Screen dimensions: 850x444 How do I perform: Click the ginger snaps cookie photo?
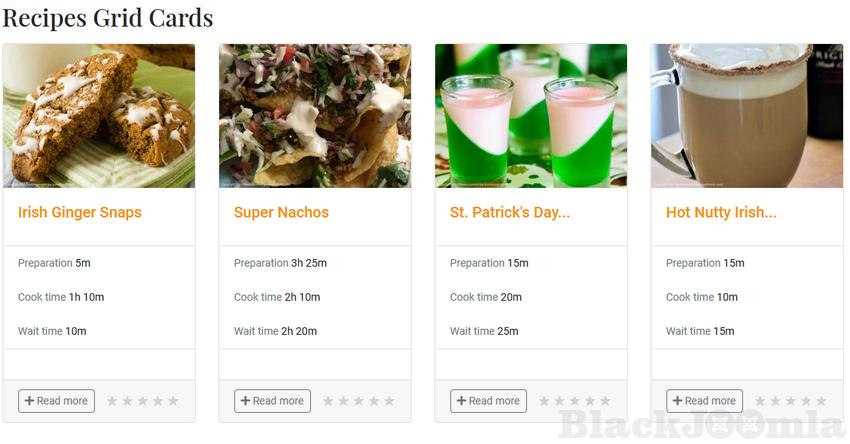tap(99, 116)
